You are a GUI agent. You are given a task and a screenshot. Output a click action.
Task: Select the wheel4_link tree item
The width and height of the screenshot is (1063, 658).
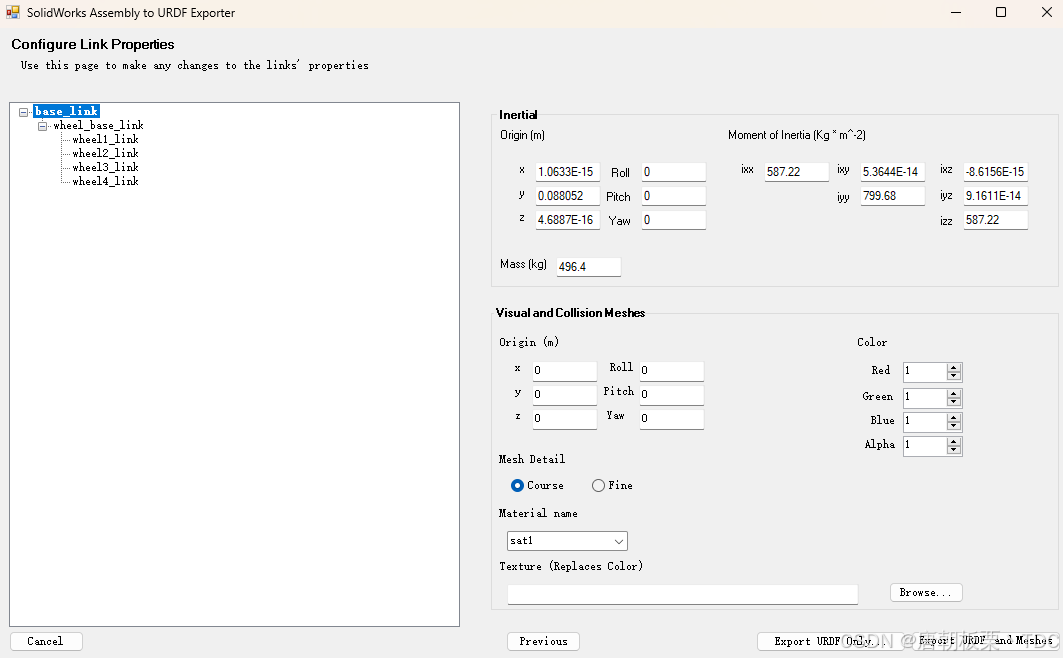pyautogui.click(x=104, y=181)
